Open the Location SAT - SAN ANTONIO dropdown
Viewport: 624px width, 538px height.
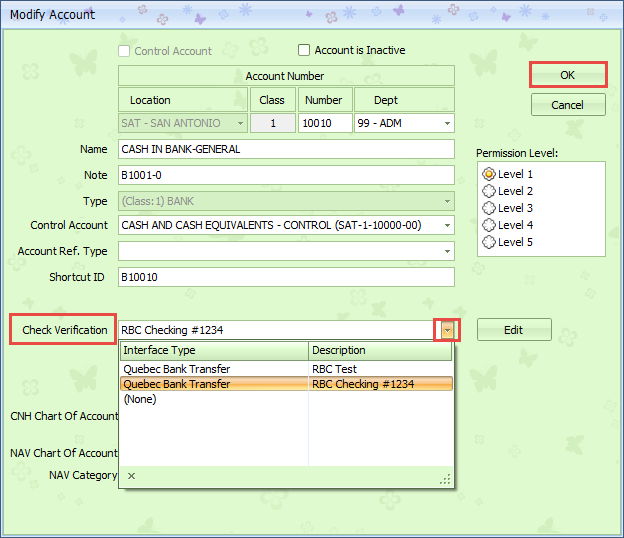click(240, 123)
